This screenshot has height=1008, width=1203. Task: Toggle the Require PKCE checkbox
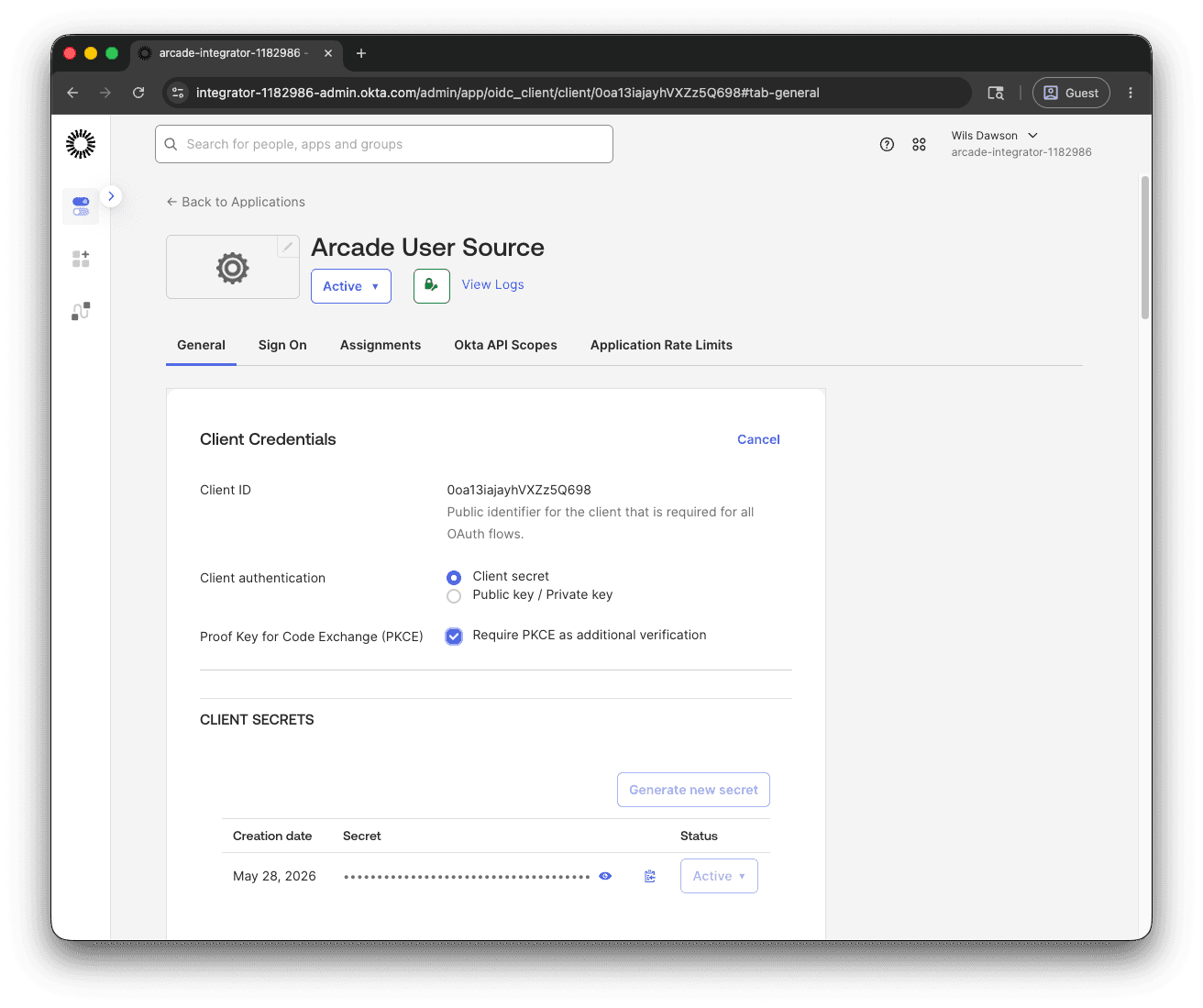pyautogui.click(x=454, y=637)
